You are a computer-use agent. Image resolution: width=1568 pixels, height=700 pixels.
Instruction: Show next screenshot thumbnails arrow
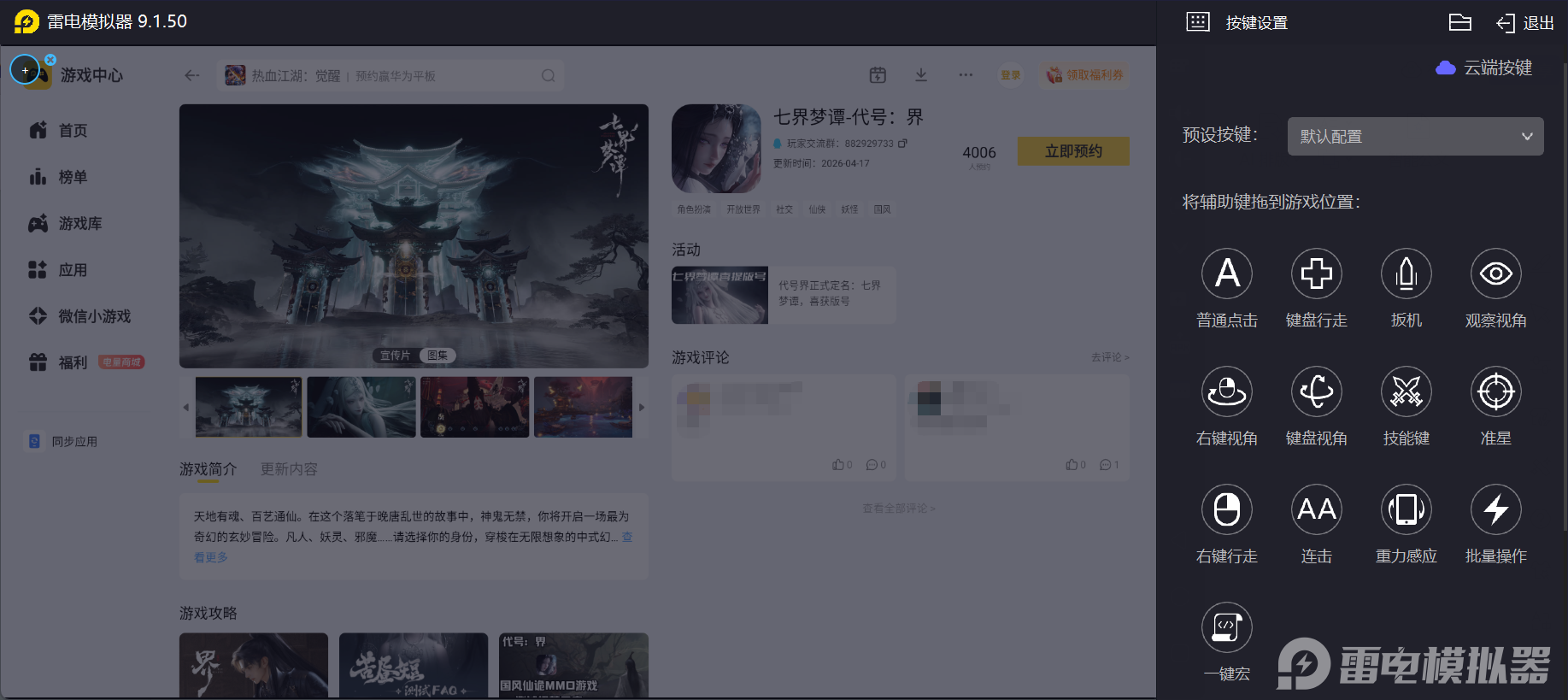(642, 407)
